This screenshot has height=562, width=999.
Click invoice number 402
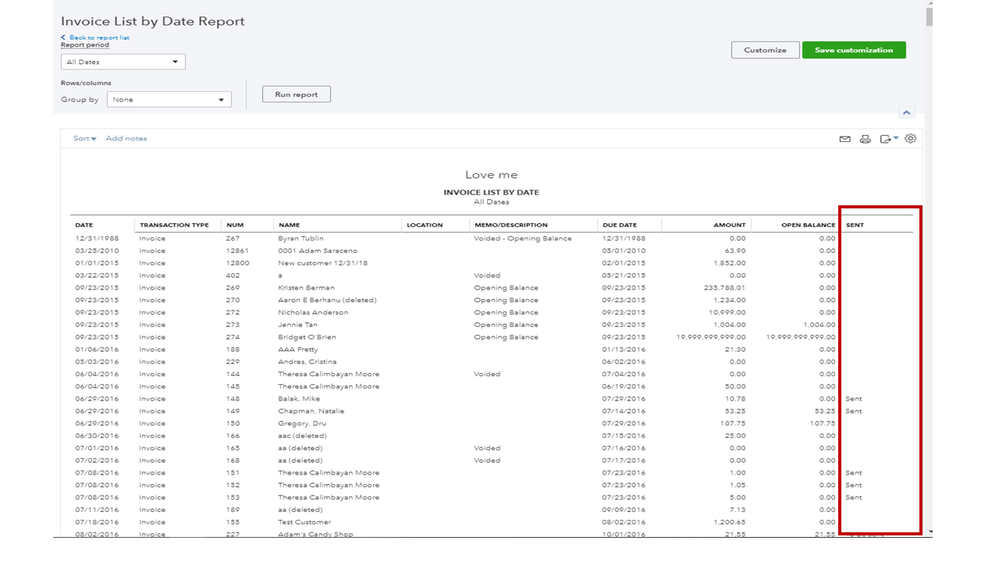pyautogui.click(x=233, y=276)
